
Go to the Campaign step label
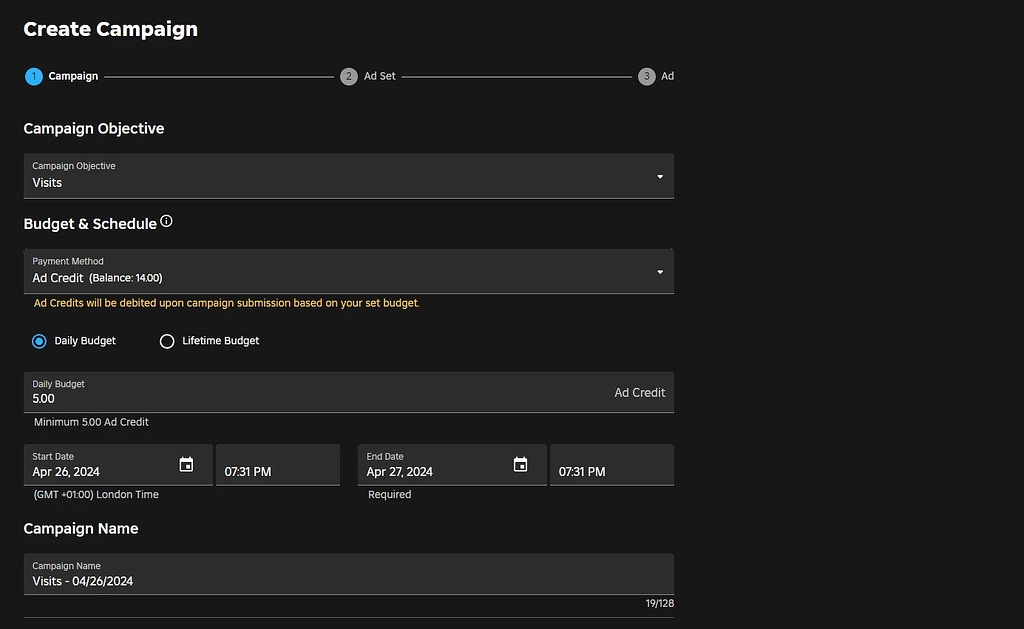click(x=73, y=76)
